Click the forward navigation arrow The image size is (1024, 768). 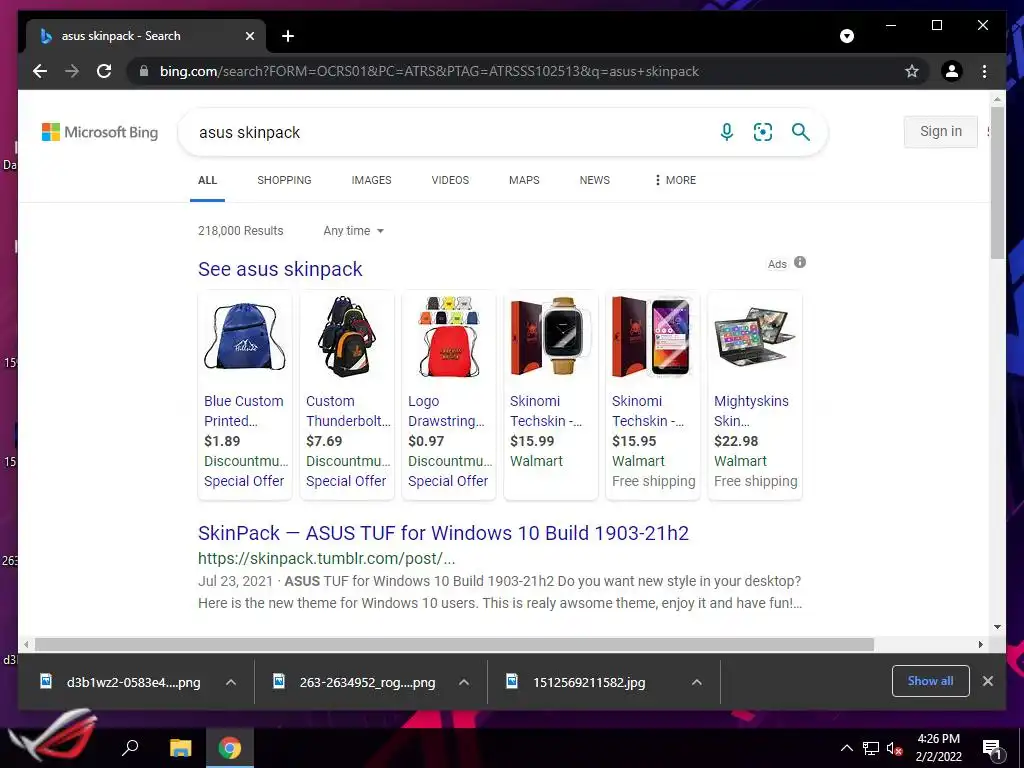pos(72,71)
